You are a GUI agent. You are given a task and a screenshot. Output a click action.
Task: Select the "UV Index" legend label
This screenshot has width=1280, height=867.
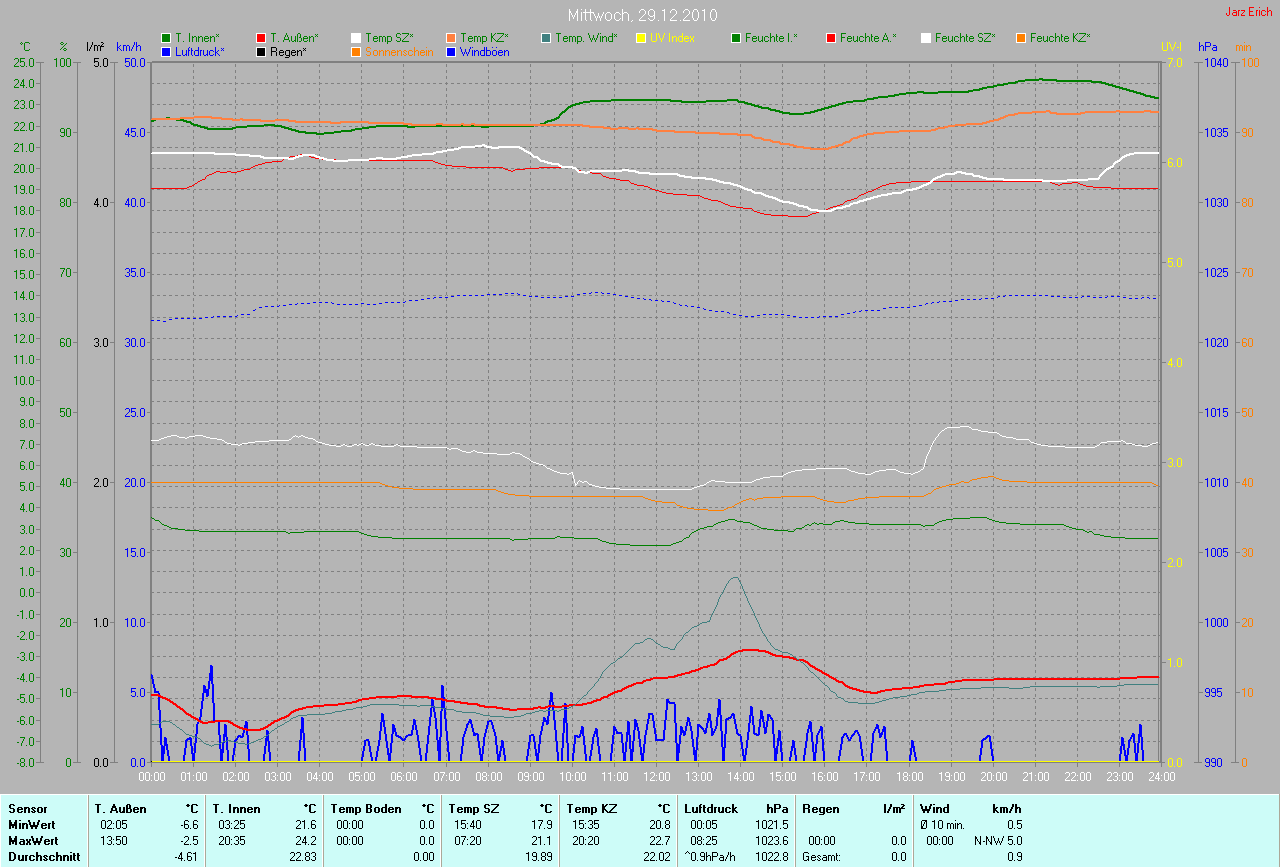(x=672, y=38)
